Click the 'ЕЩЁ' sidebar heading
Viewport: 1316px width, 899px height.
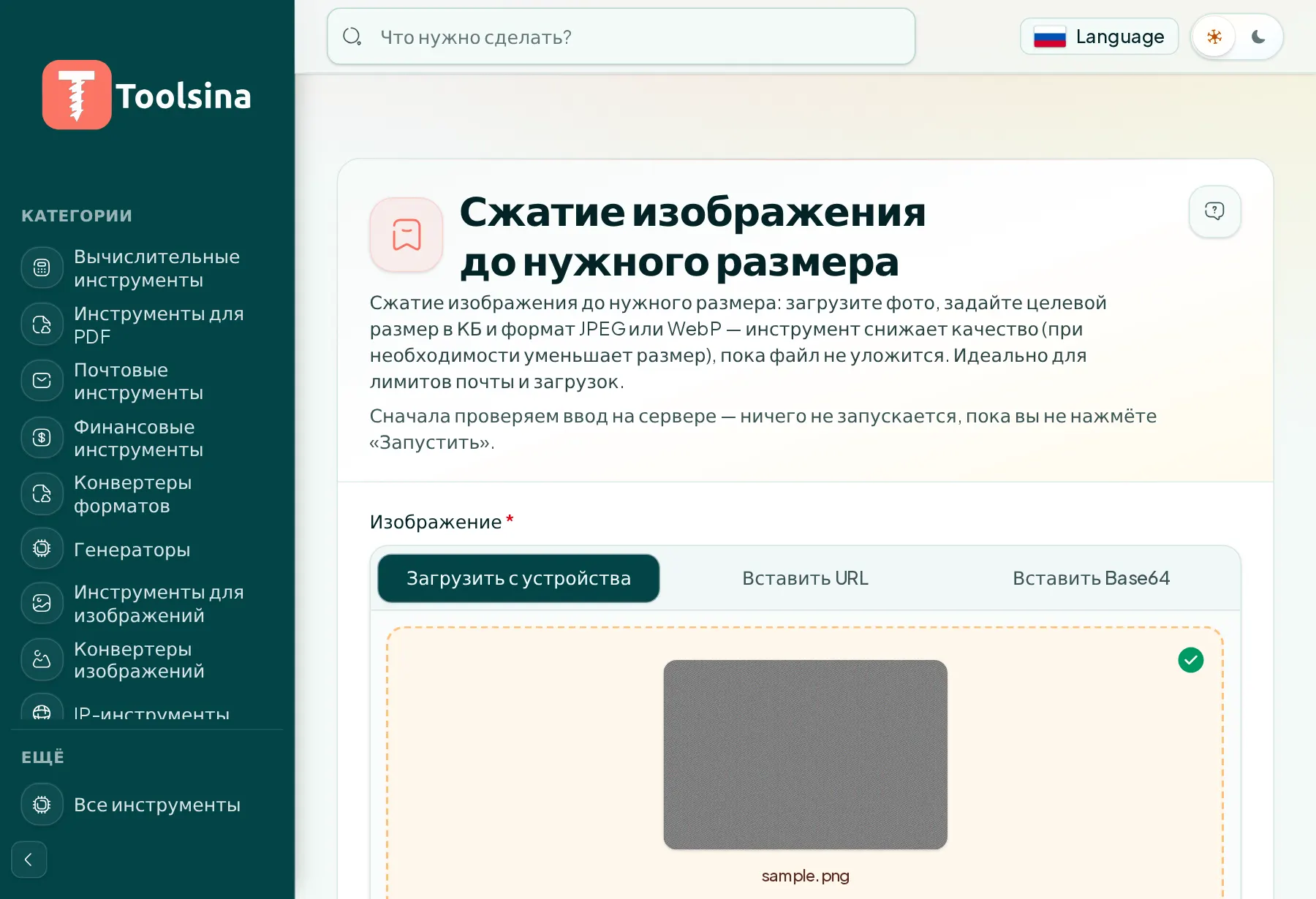tap(42, 757)
